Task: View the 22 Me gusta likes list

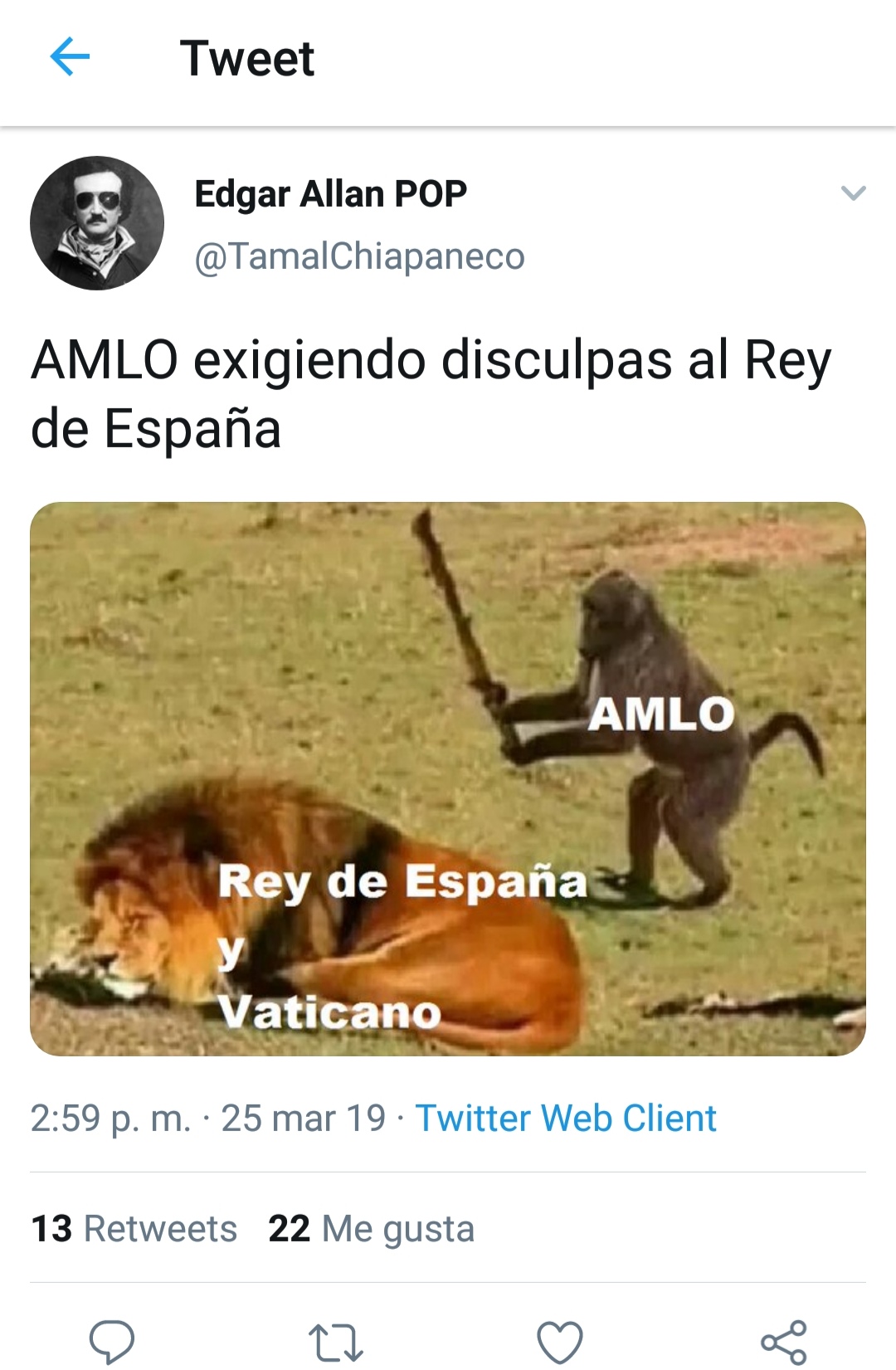Action: click(371, 1229)
